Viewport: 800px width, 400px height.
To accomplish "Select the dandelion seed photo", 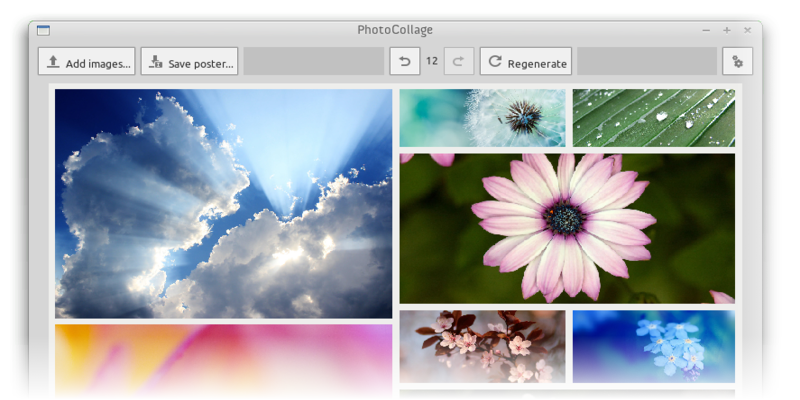I will click(482, 118).
